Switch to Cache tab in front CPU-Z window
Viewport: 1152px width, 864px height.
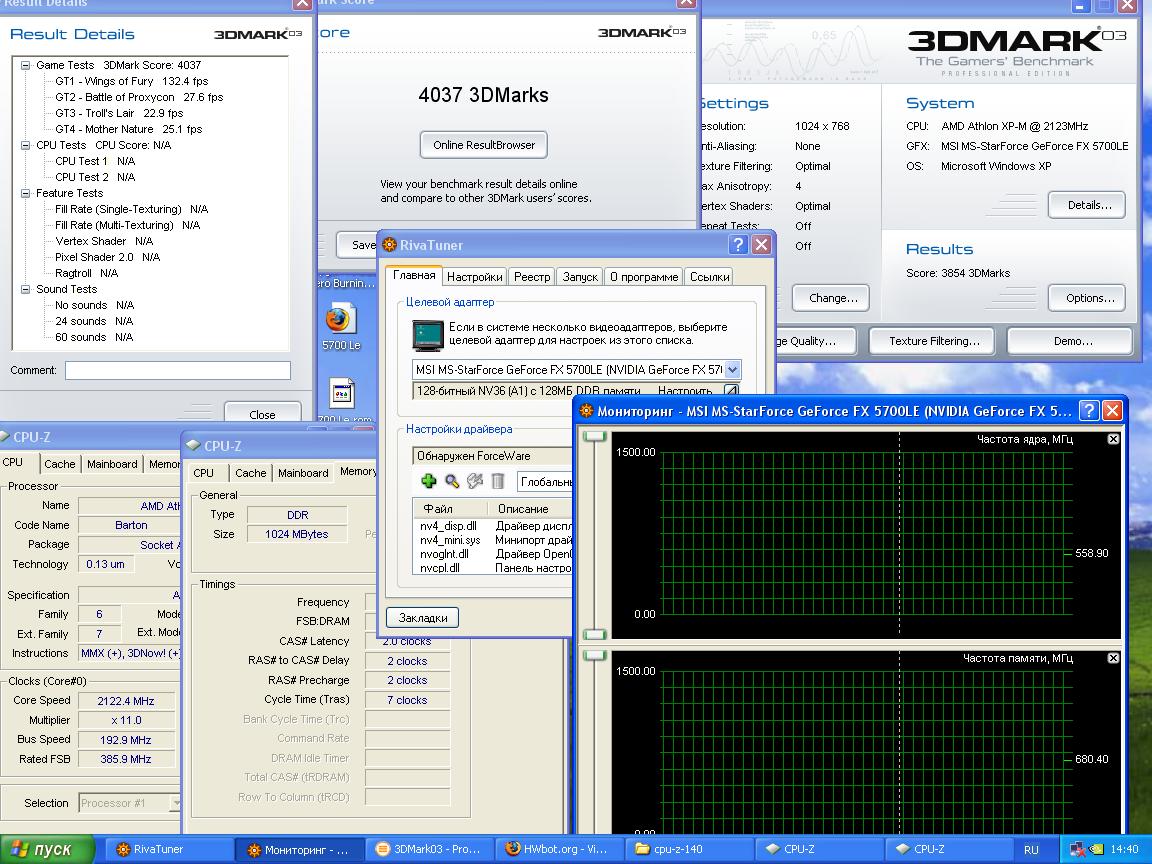pos(251,473)
